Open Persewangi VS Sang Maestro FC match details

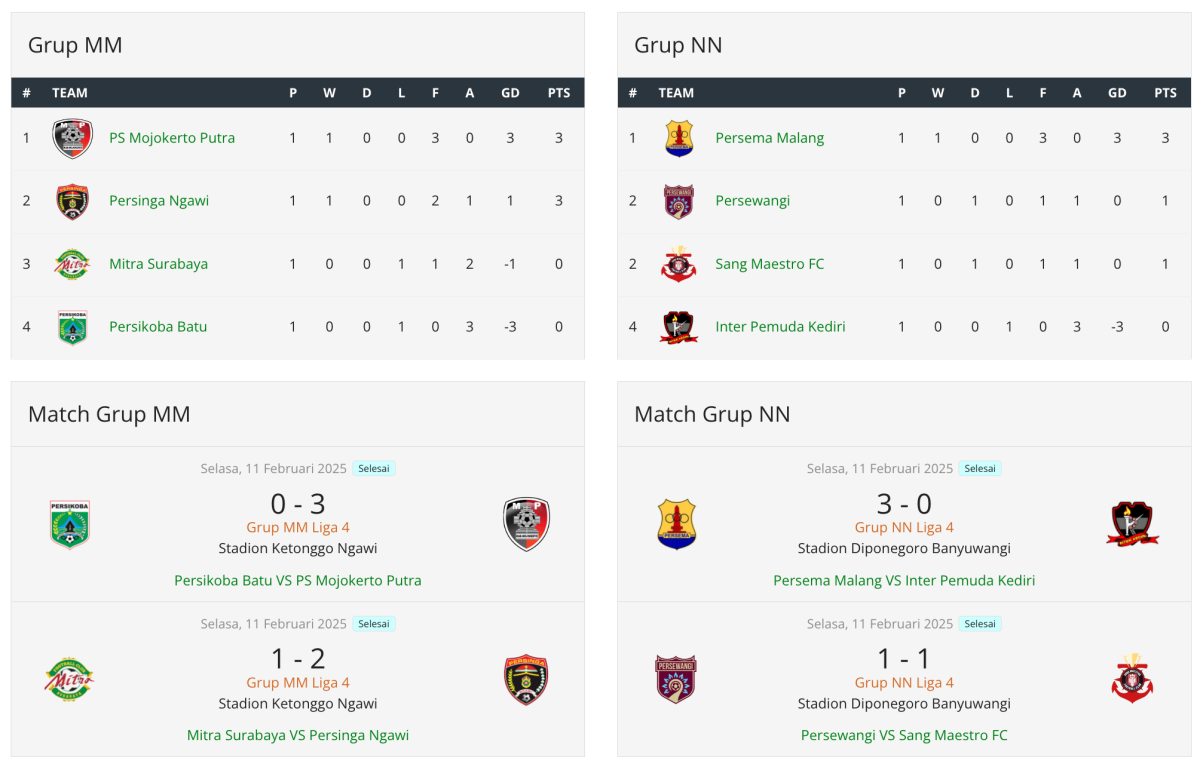pos(904,735)
